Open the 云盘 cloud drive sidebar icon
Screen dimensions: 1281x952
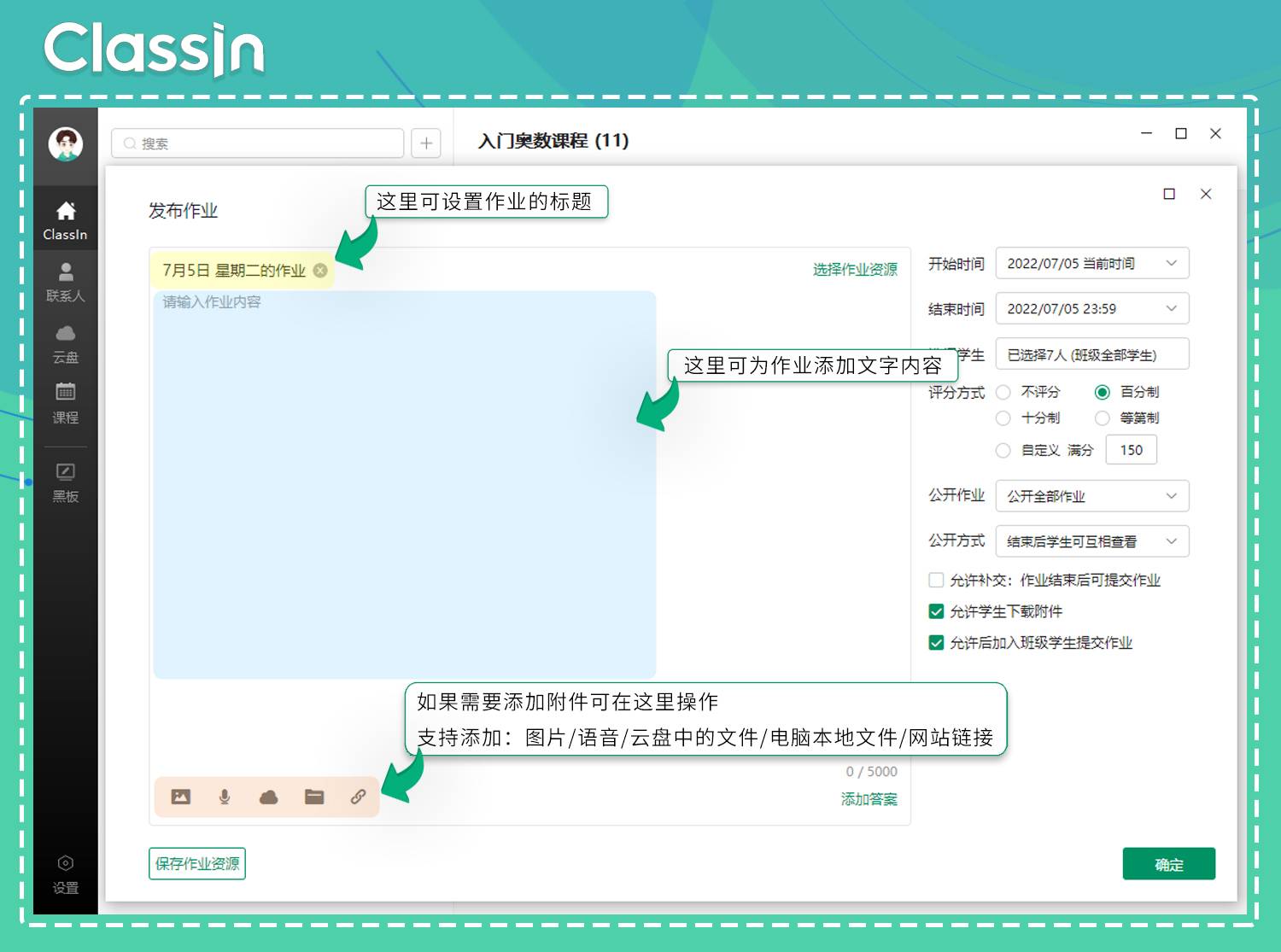click(66, 343)
